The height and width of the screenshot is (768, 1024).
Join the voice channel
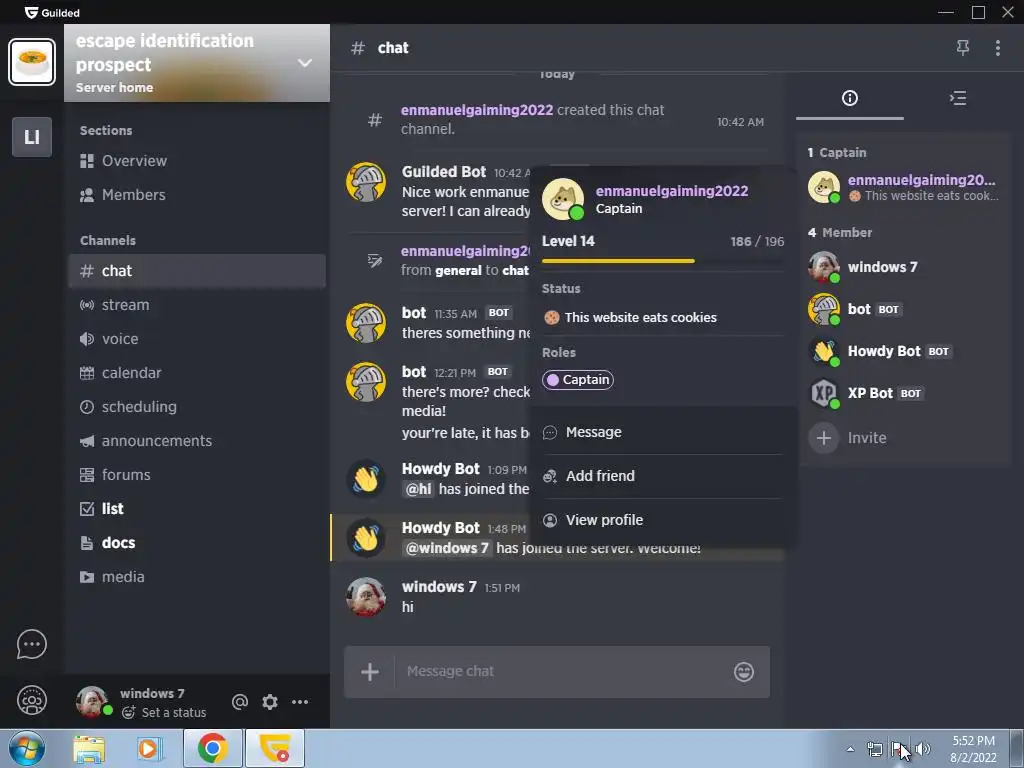[x=197, y=339]
